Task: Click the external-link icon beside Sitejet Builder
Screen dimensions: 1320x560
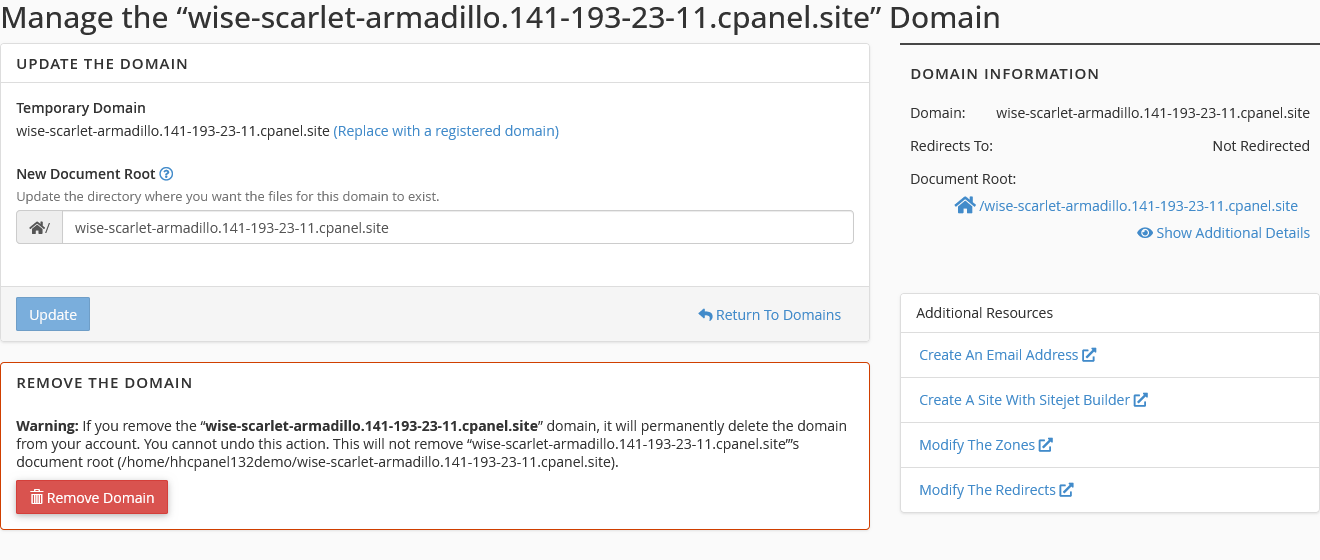Action: tap(1140, 400)
